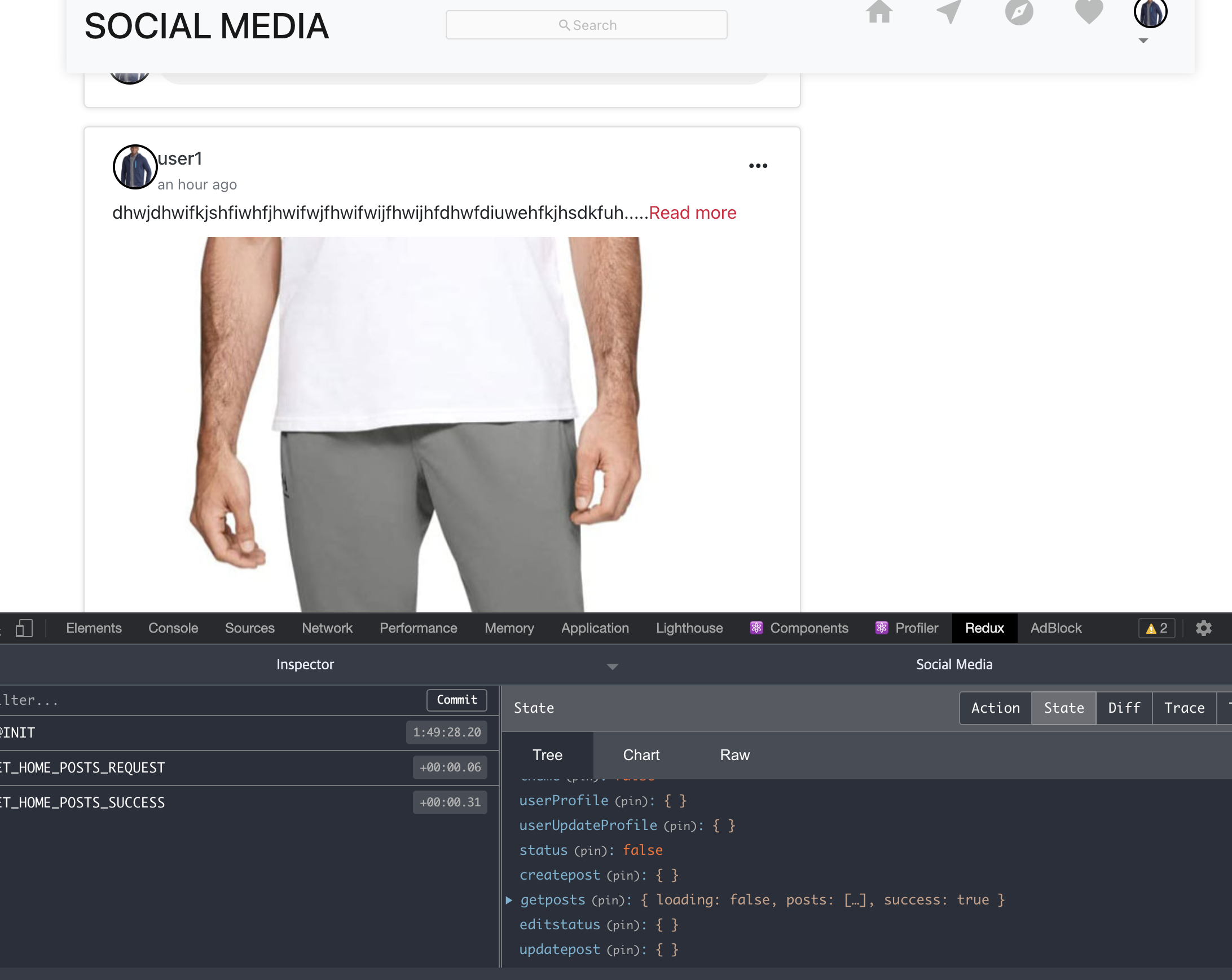Open dropdown caret under profile avatar
This screenshot has height=980, width=1232.
pyautogui.click(x=1143, y=41)
